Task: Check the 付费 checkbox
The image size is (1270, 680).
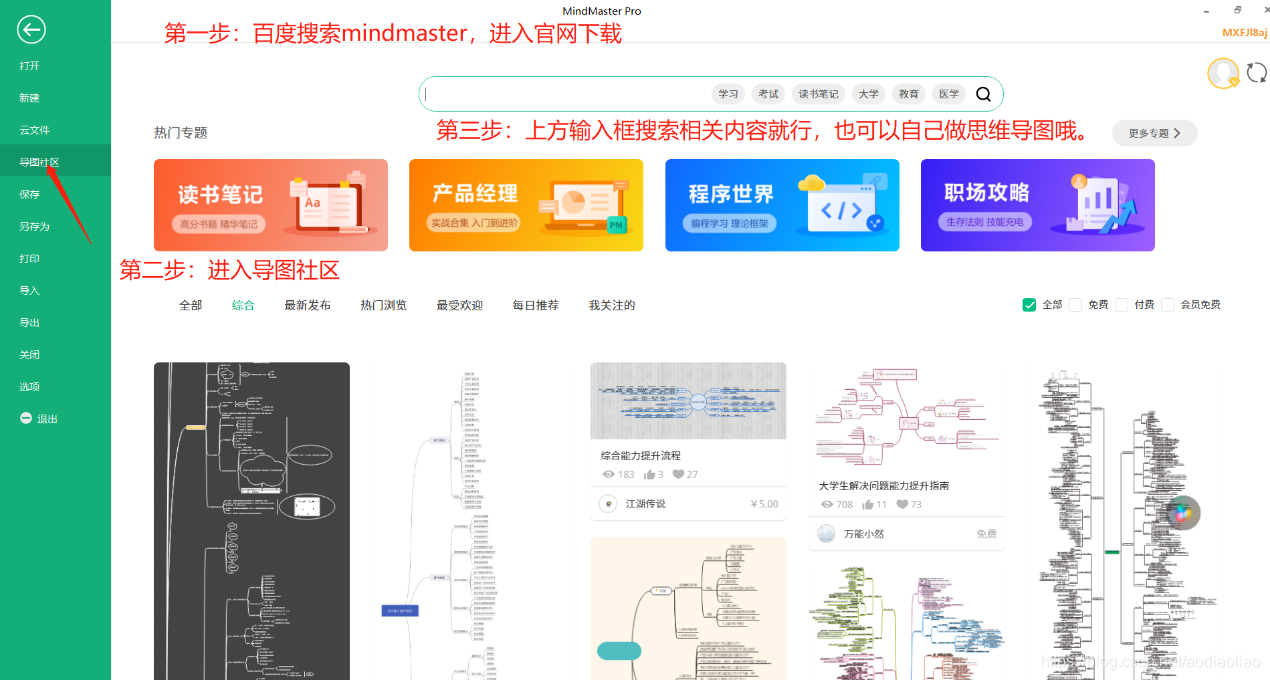Action: (1120, 304)
